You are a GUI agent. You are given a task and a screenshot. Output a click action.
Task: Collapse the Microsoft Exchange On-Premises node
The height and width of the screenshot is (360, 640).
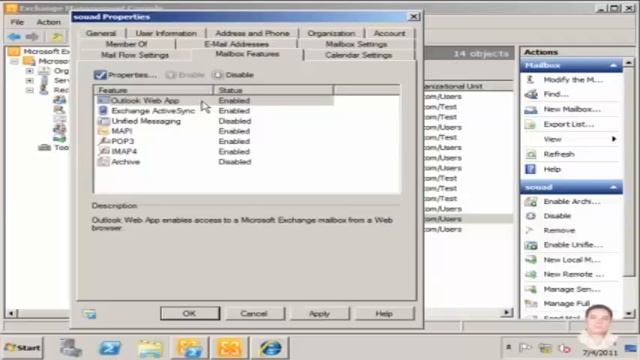[x=15, y=61]
